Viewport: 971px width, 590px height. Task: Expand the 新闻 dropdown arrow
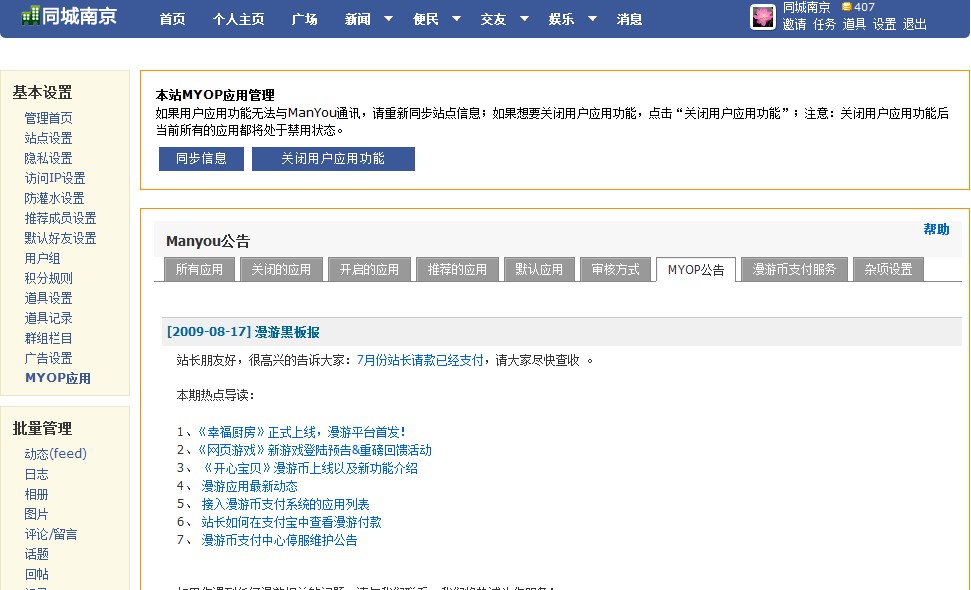coord(388,19)
